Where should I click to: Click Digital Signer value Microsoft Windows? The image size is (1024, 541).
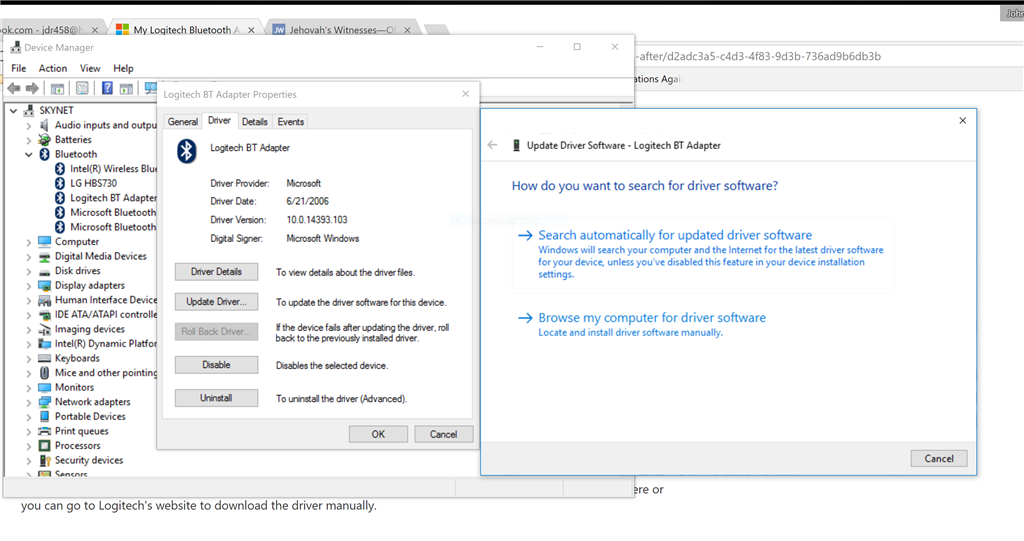pos(323,238)
